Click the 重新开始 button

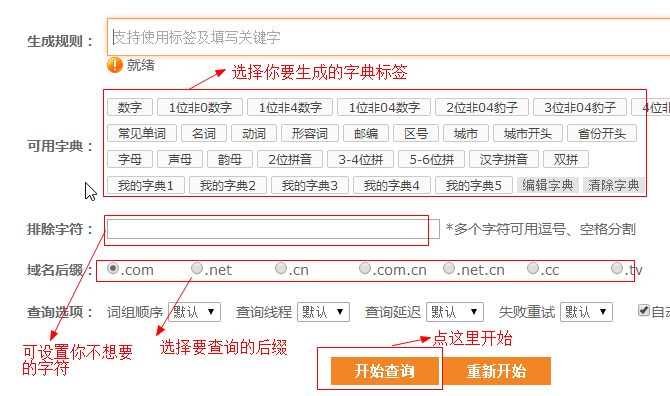[x=497, y=371]
